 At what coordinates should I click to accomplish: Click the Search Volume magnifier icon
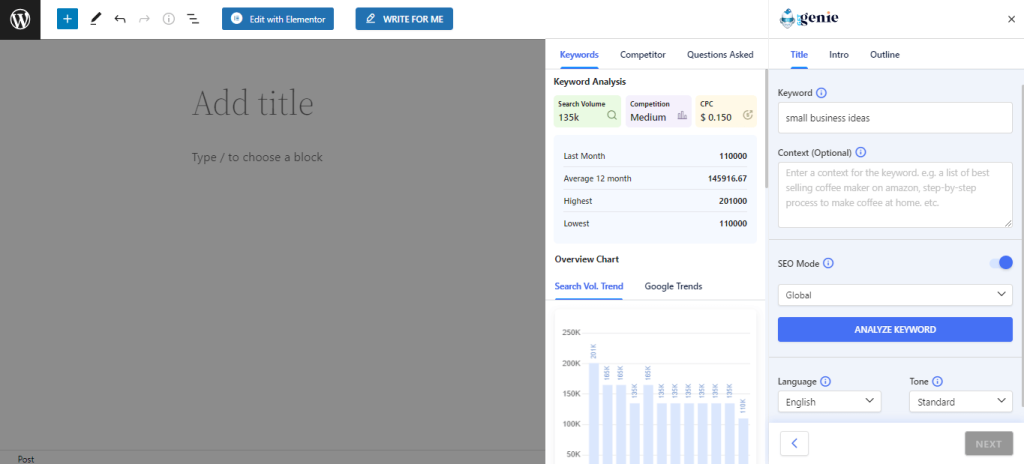tap(612, 115)
